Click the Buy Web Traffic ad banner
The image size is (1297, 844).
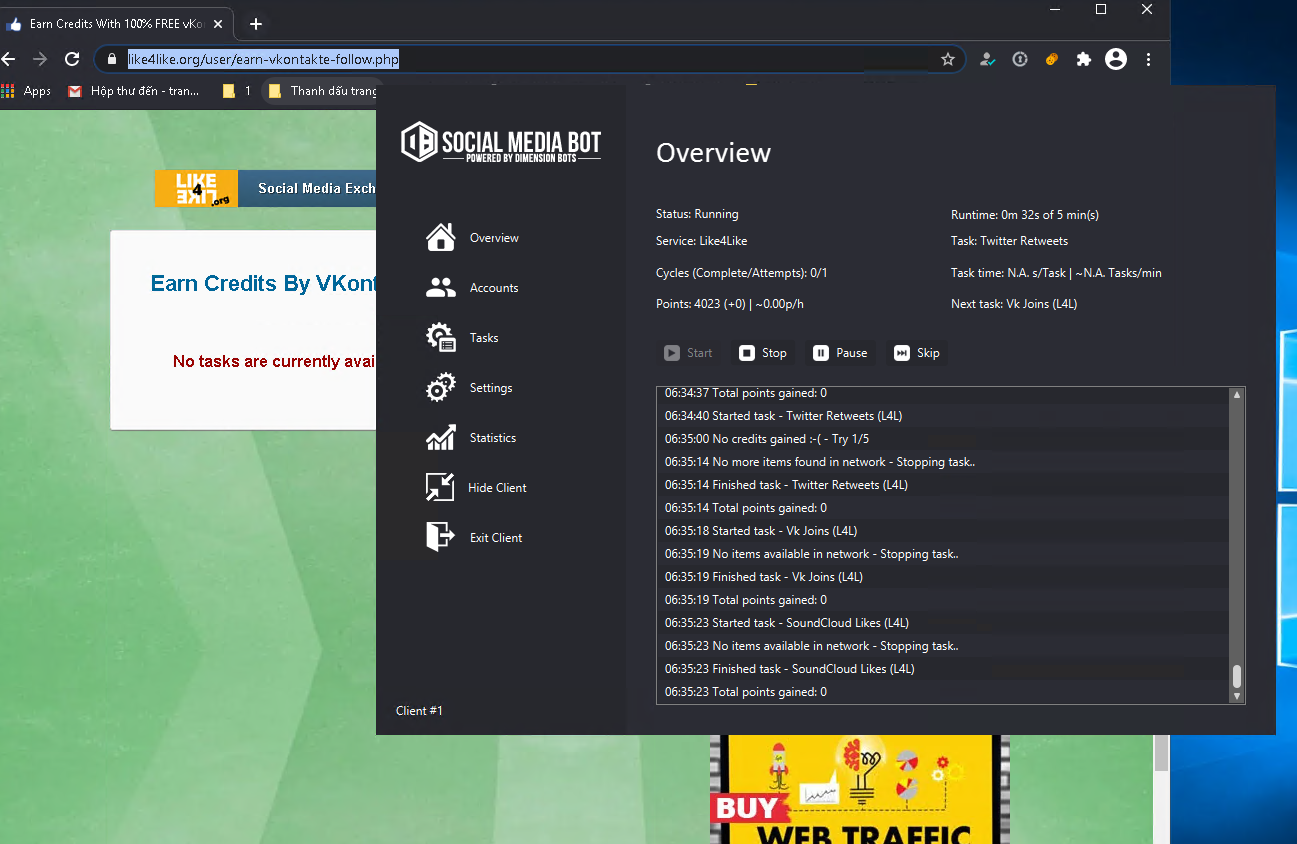coord(860,790)
